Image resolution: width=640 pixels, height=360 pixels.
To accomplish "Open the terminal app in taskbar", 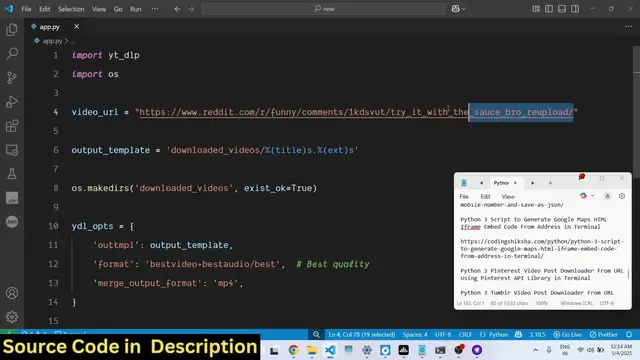I will tap(440, 350).
